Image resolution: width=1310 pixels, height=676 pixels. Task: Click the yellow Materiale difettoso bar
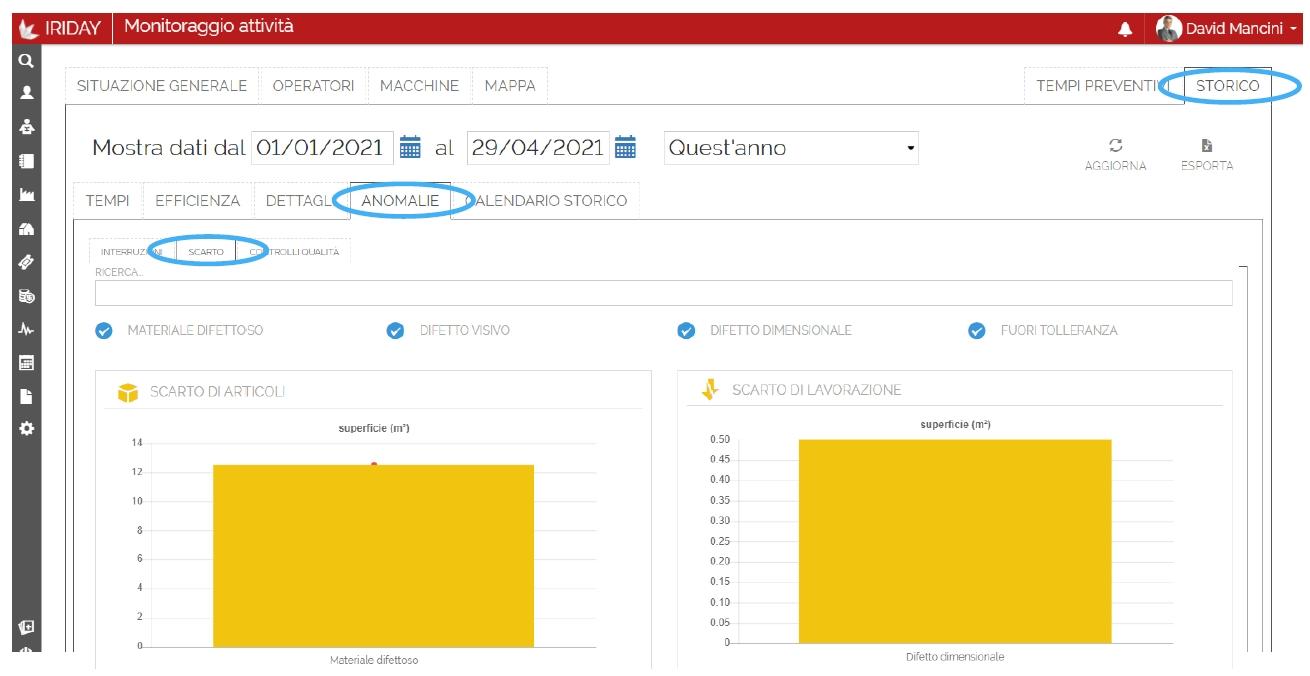[x=373, y=555]
